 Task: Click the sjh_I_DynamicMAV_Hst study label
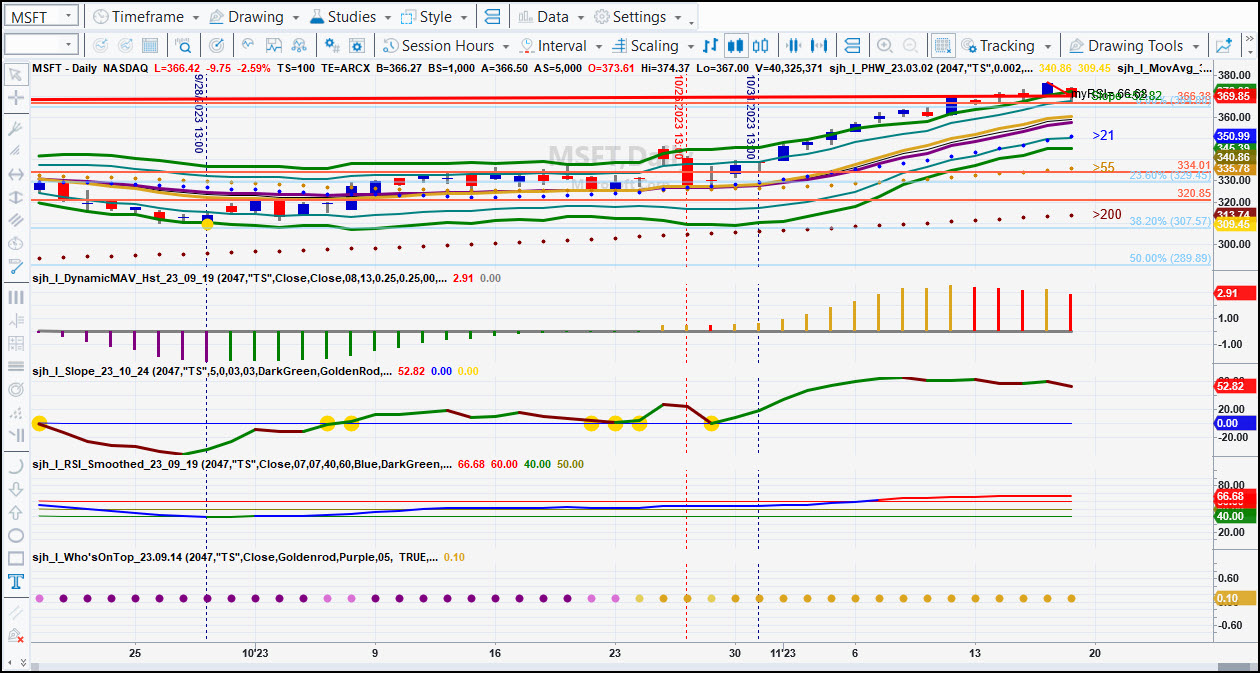tap(239, 278)
